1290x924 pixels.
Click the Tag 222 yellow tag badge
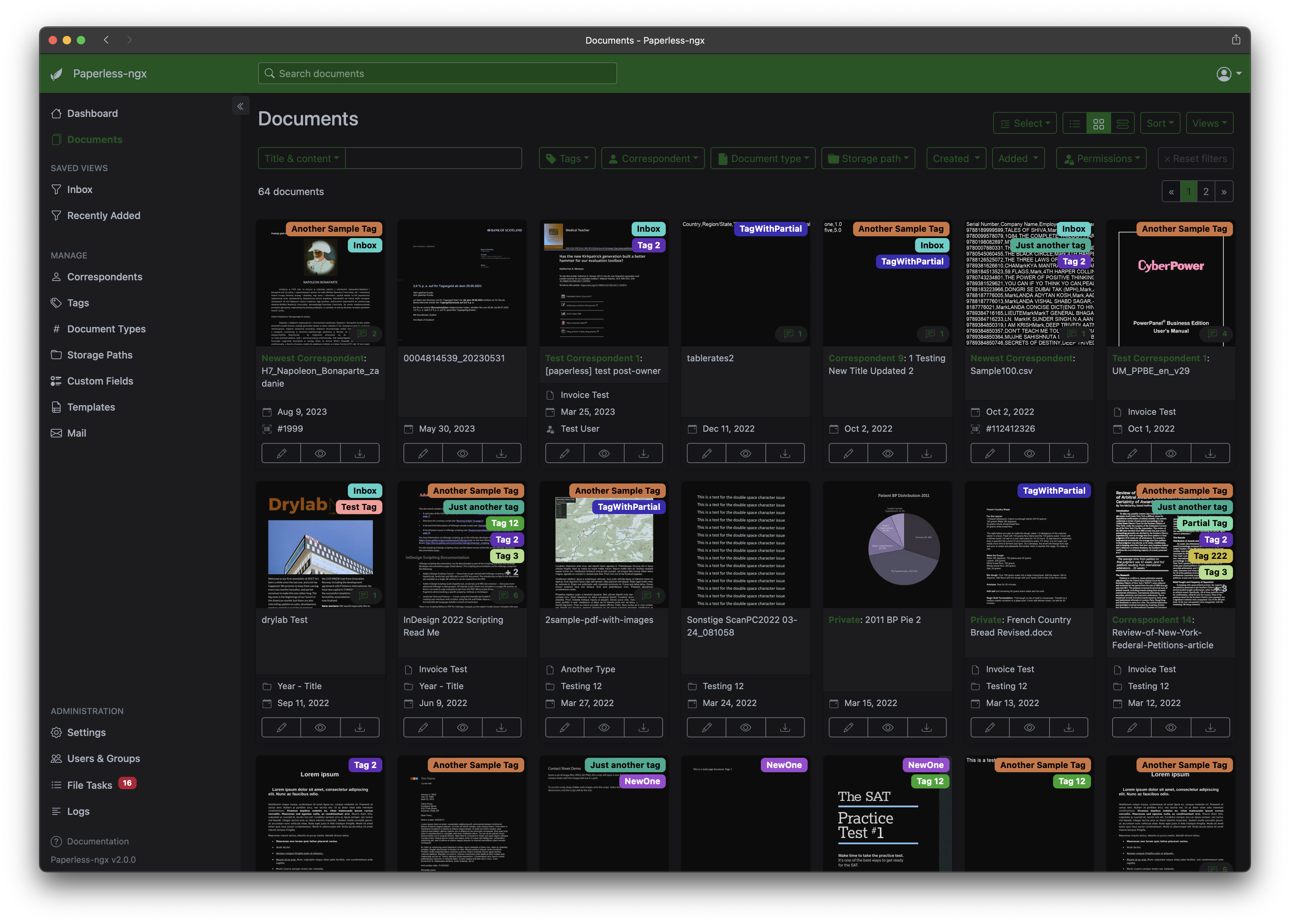tap(1210, 556)
